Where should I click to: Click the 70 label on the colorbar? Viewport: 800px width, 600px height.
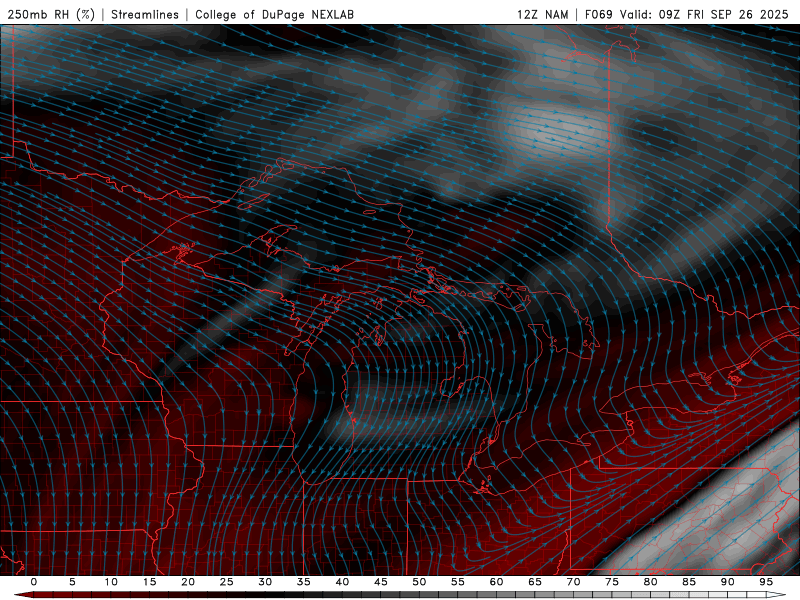click(x=573, y=582)
